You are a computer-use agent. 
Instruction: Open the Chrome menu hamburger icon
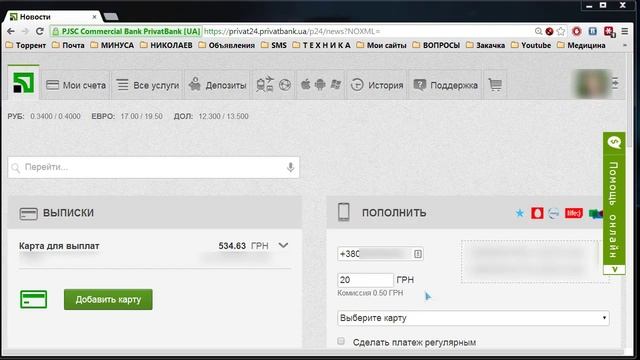tap(624, 31)
